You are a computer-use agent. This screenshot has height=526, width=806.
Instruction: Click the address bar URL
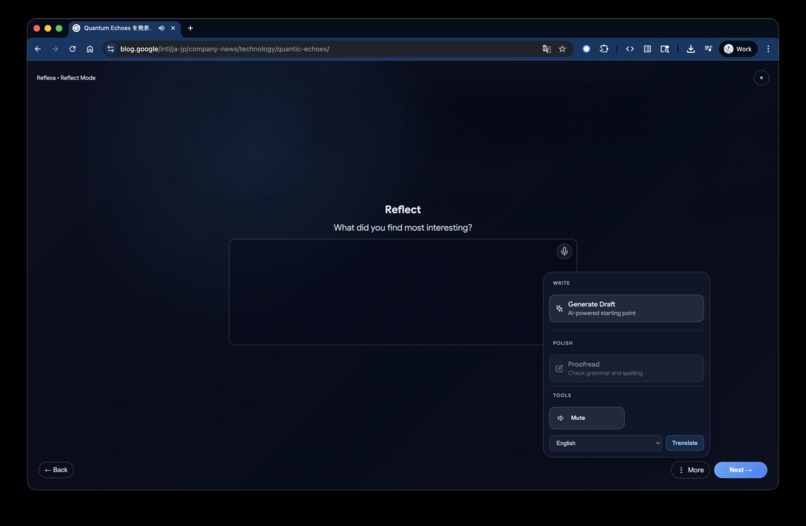(225, 49)
